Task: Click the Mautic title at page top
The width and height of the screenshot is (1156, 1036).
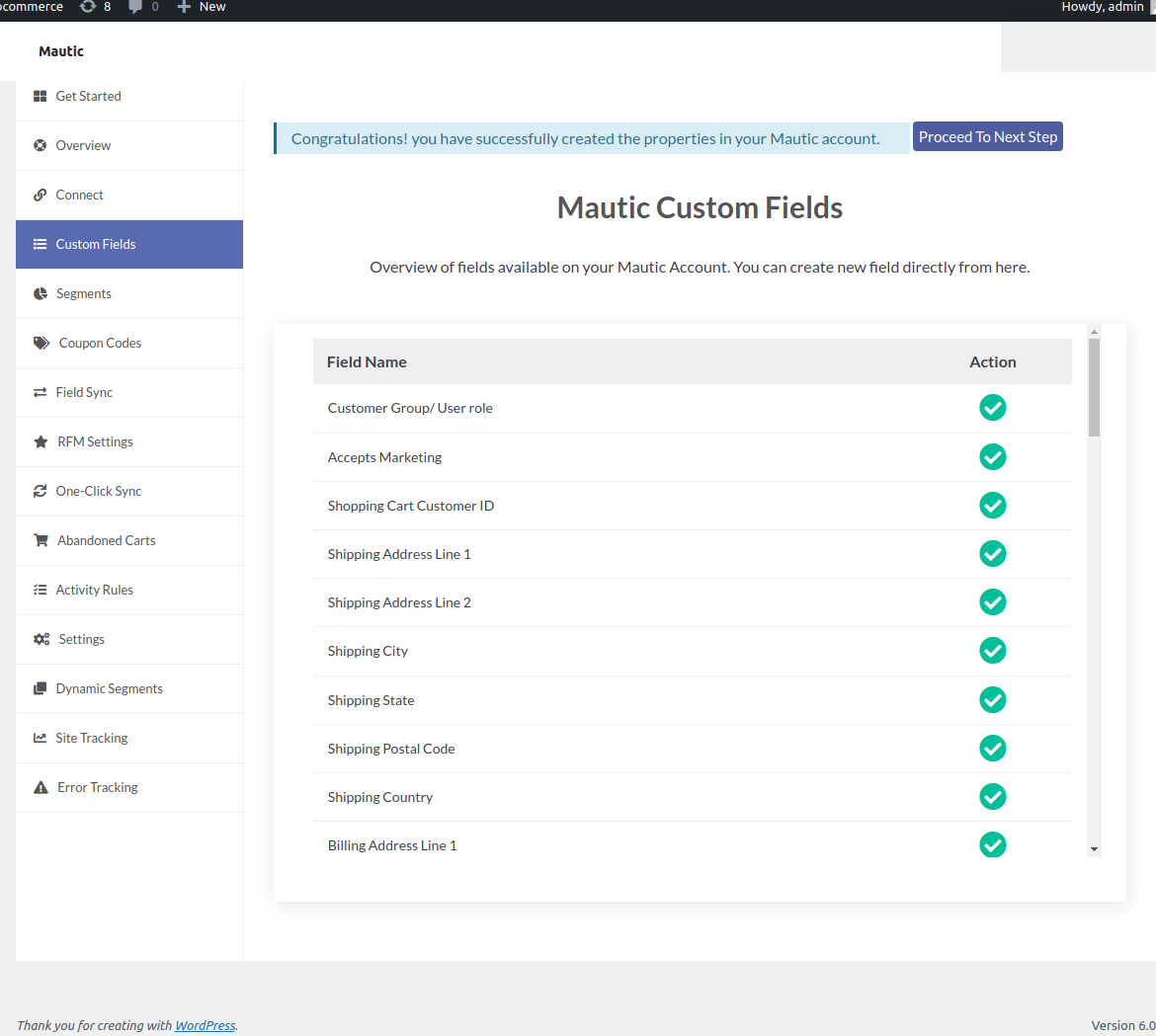Action: pos(61,51)
